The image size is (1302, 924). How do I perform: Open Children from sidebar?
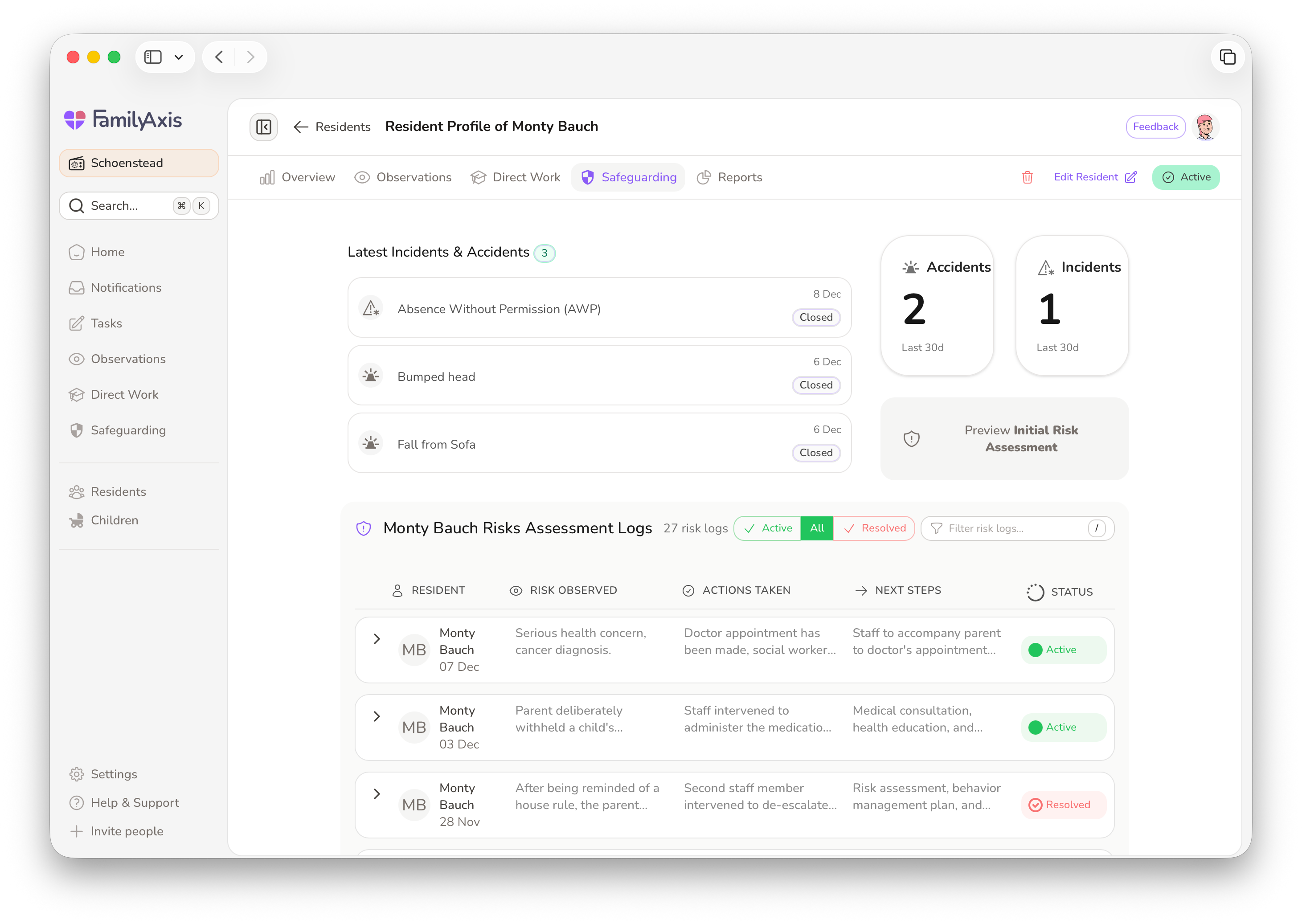click(115, 521)
